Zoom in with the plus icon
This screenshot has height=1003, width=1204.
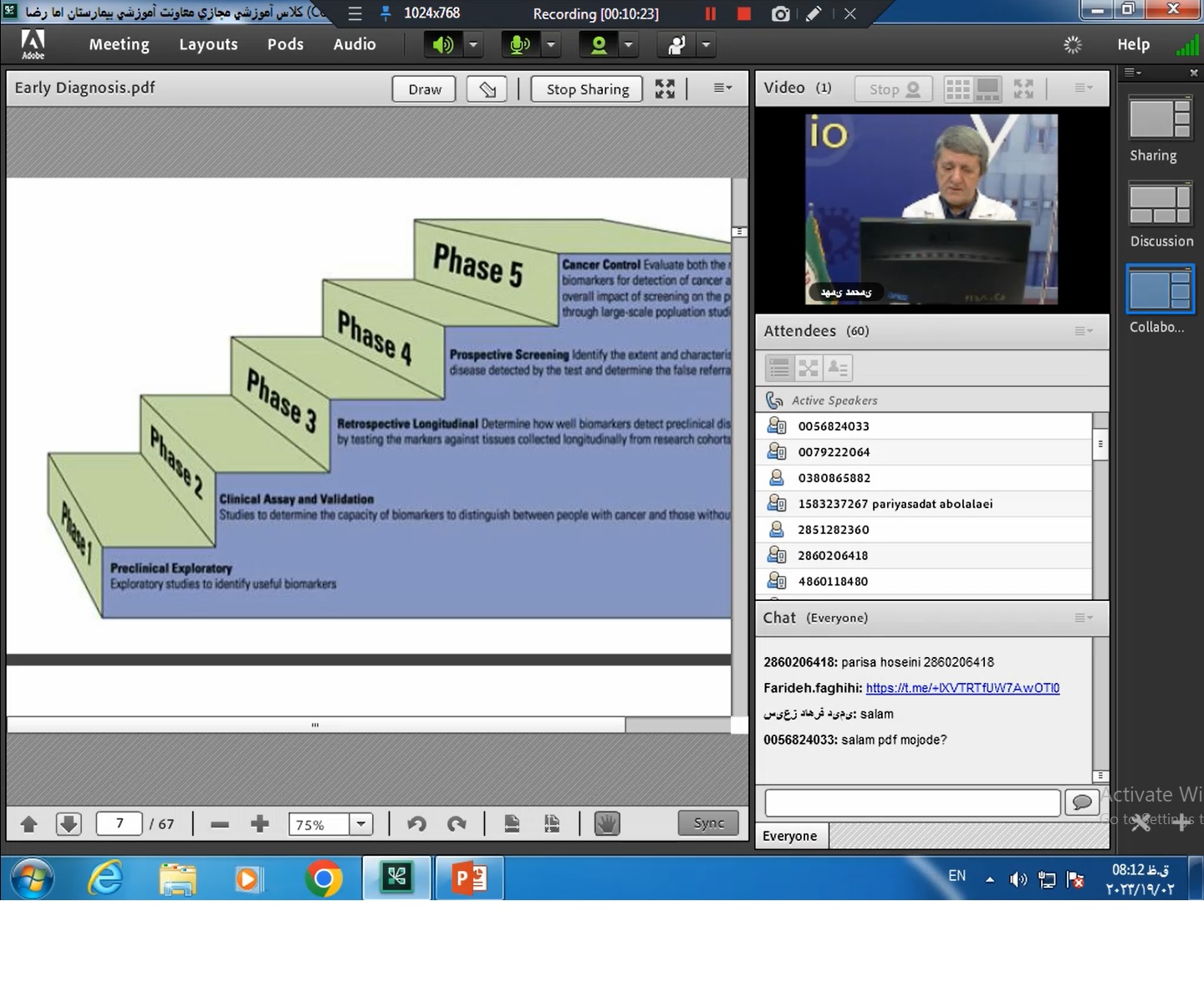pyautogui.click(x=260, y=824)
